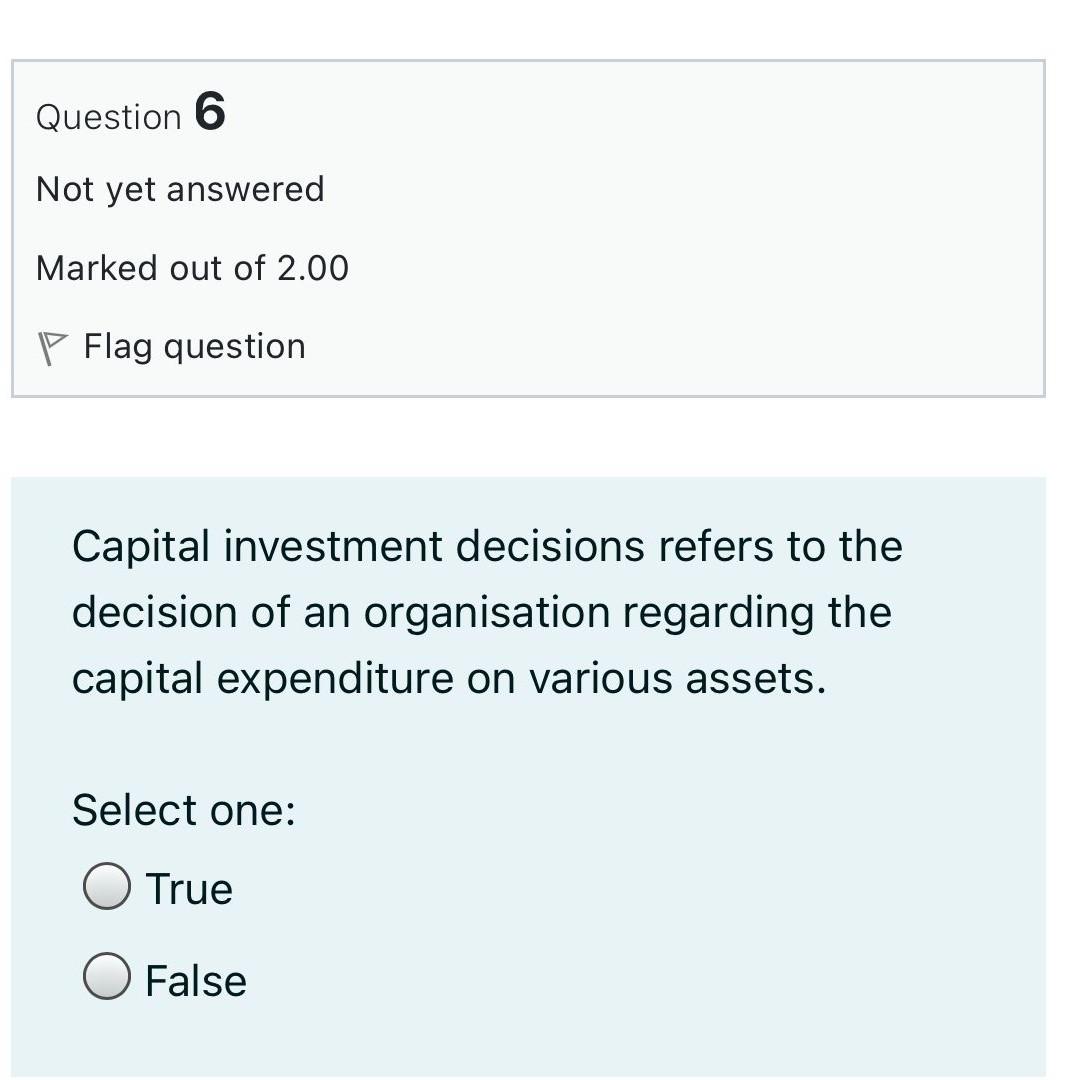1080x1080 pixels.
Task: Click the False answer label text
Action: coord(196,978)
